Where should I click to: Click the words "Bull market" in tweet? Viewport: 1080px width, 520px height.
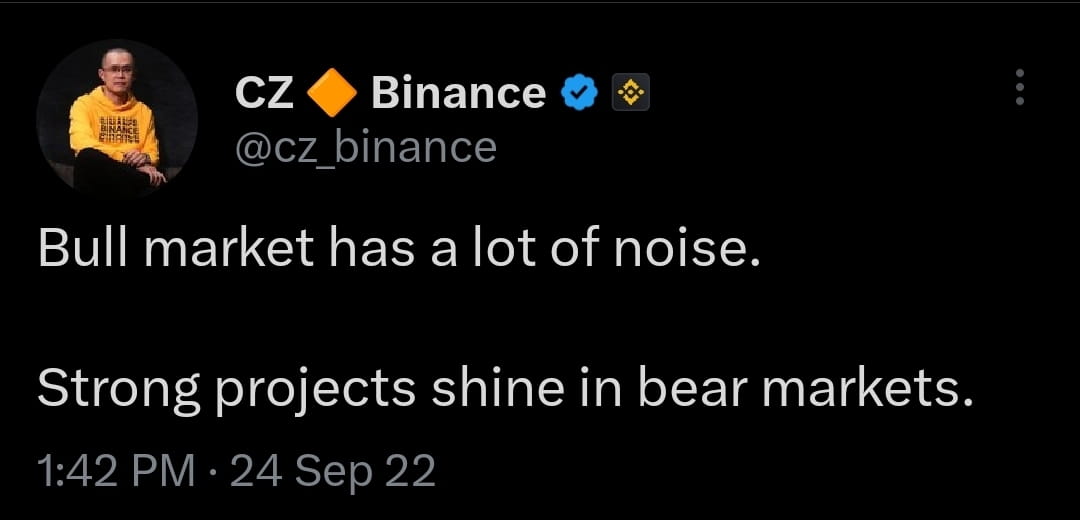click(x=175, y=249)
